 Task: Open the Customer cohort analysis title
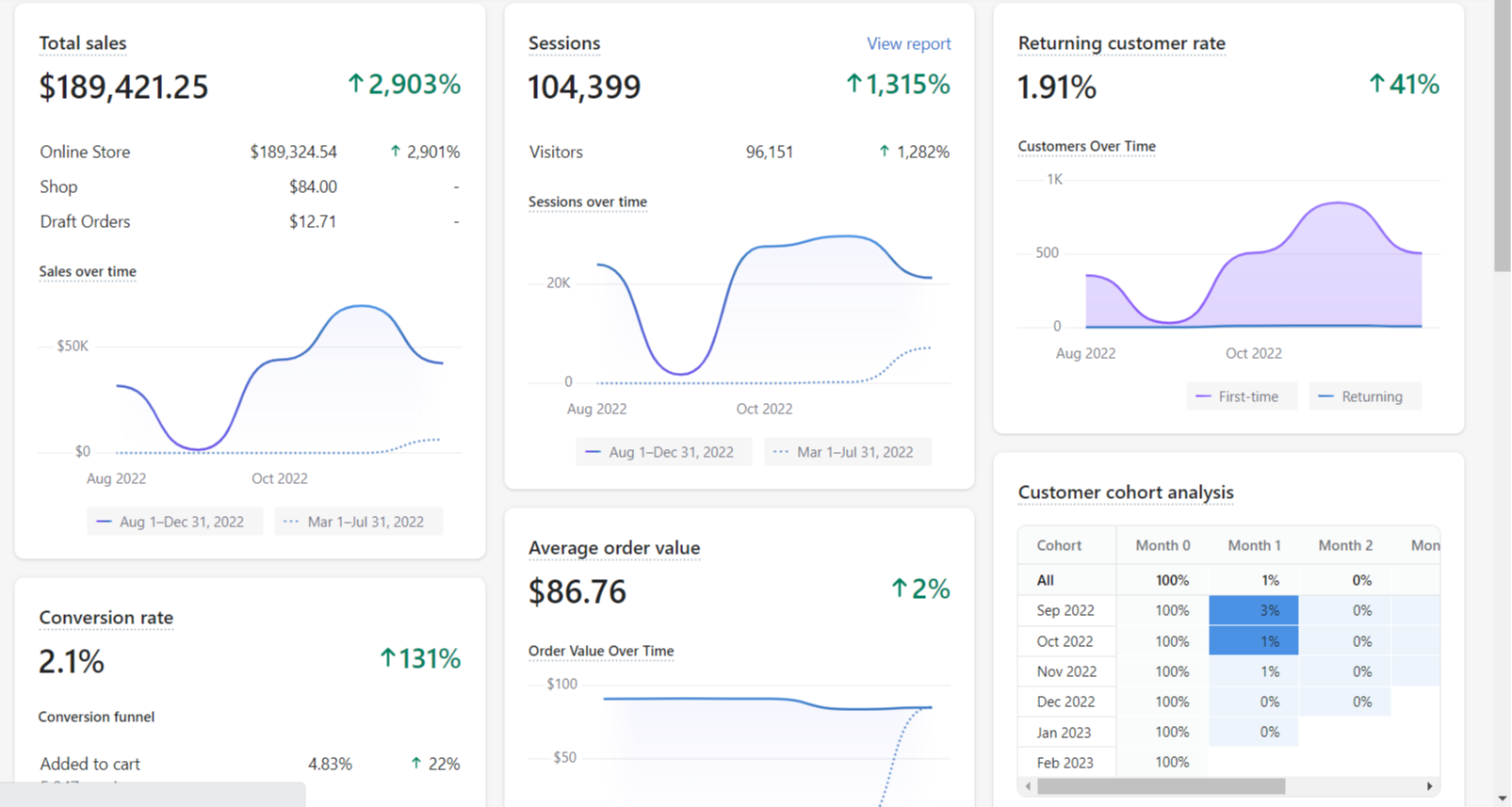click(1126, 492)
